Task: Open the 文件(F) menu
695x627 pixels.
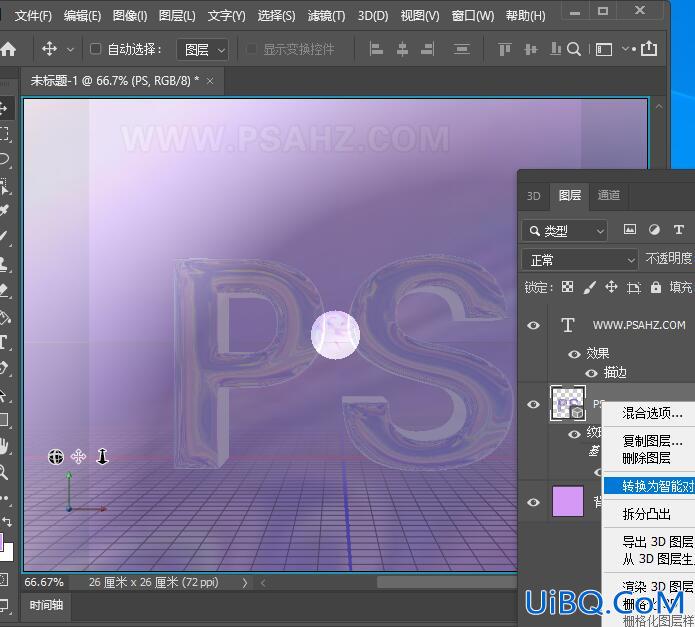Action: (33, 16)
